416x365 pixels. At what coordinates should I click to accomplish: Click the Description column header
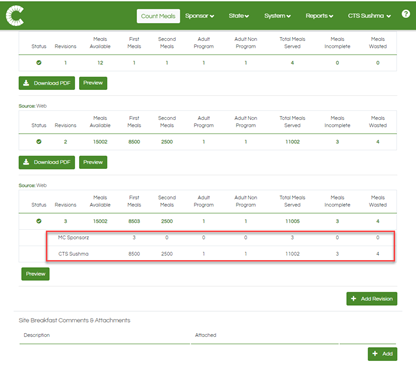[x=37, y=335]
